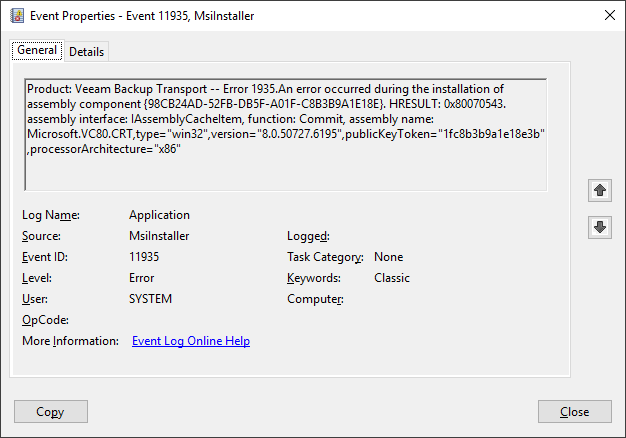Image resolution: width=626 pixels, height=438 pixels.
Task: Copy event details with Copy button
Action: (51, 412)
